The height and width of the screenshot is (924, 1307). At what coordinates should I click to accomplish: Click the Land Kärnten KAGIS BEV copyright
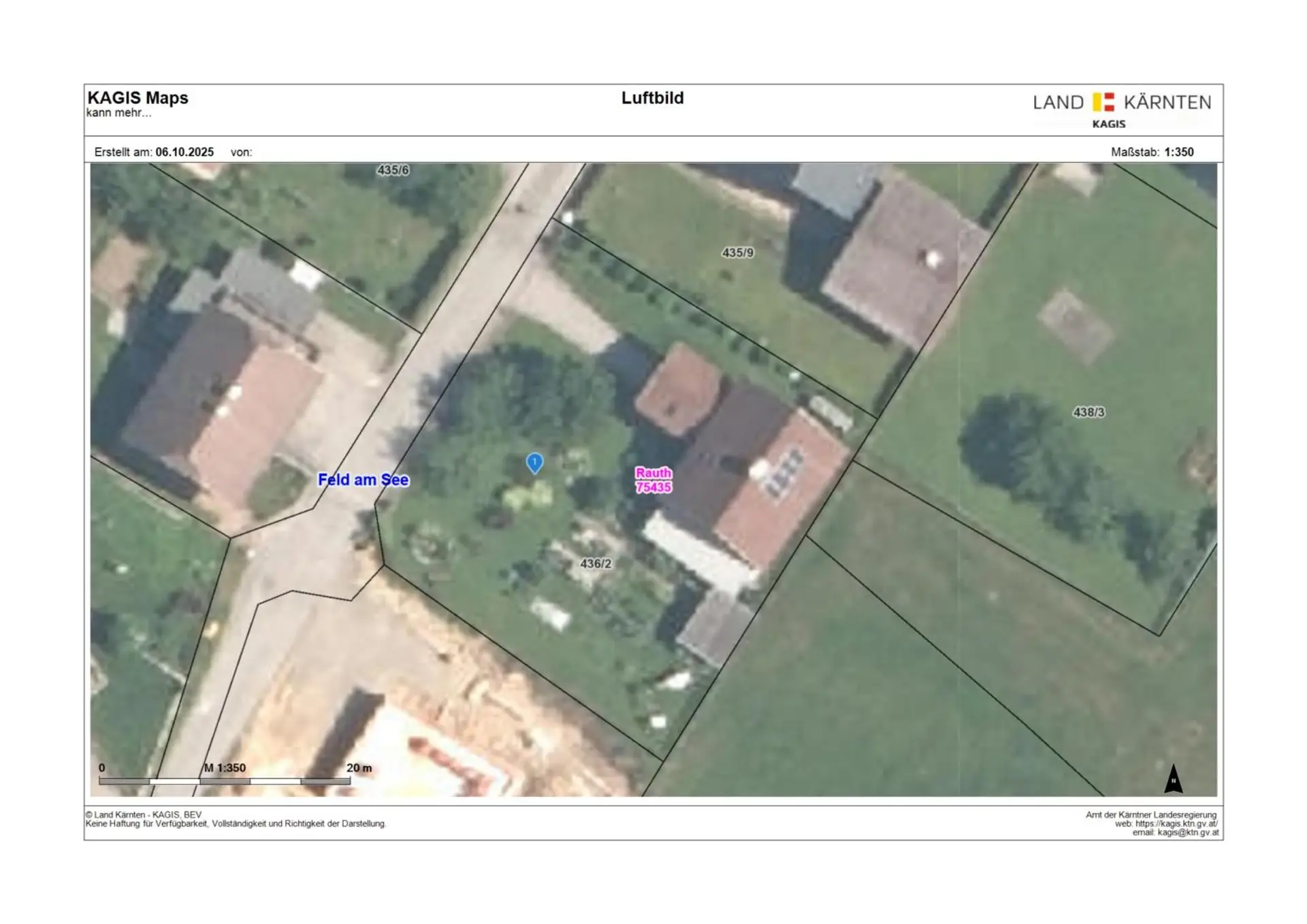click(144, 814)
